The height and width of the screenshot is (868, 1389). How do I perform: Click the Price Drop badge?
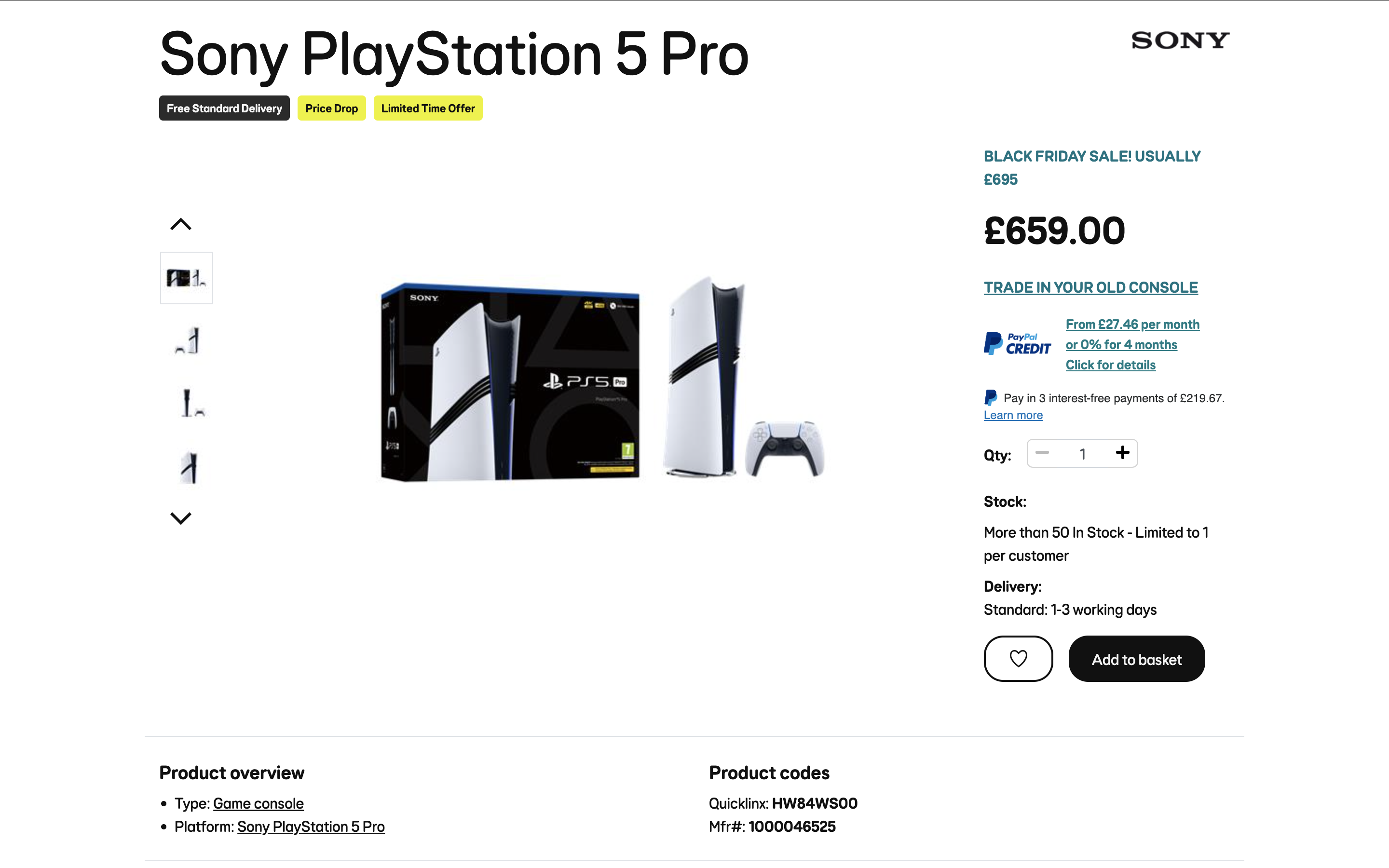(x=331, y=108)
